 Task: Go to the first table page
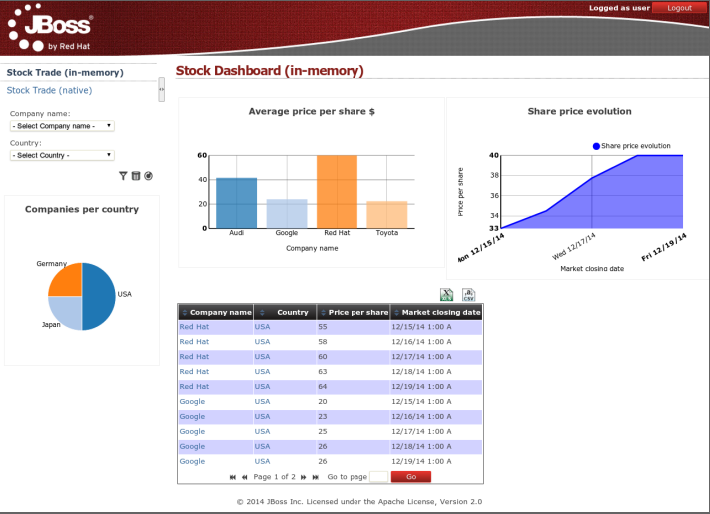coord(233,477)
